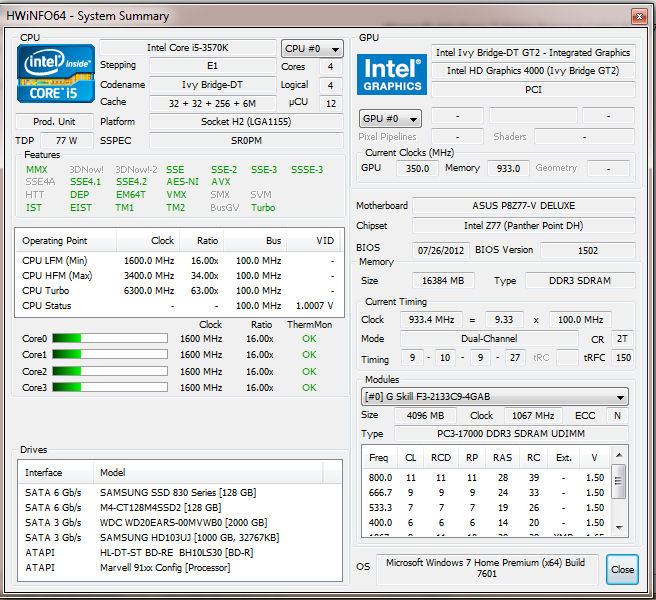Click the Windows 7 Home Premium OS field
656x600 pixels.
click(x=486, y=569)
